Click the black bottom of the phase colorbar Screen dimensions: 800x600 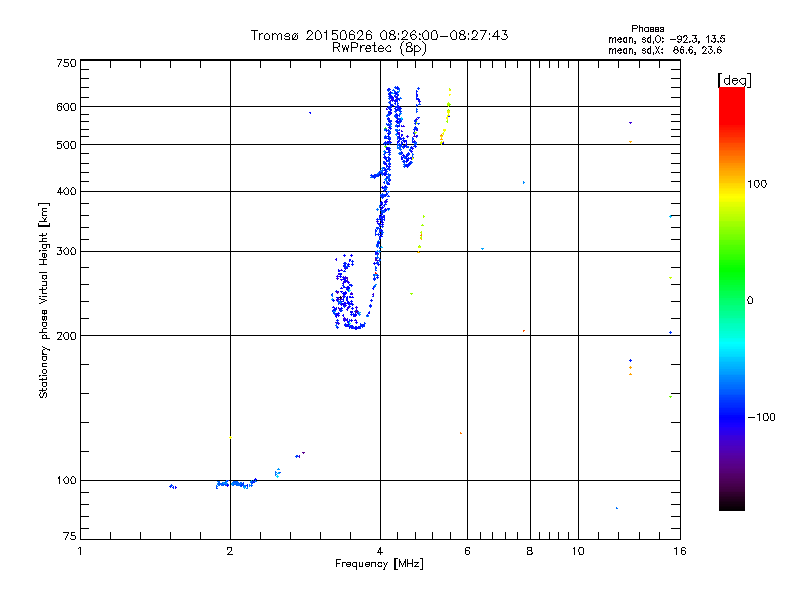[732, 504]
